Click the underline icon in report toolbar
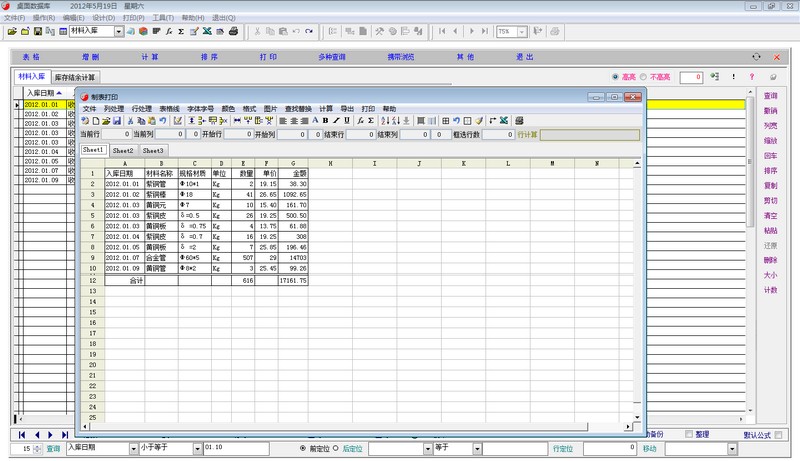Image resolution: width=800 pixels, height=461 pixels. (x=347, y=121)
